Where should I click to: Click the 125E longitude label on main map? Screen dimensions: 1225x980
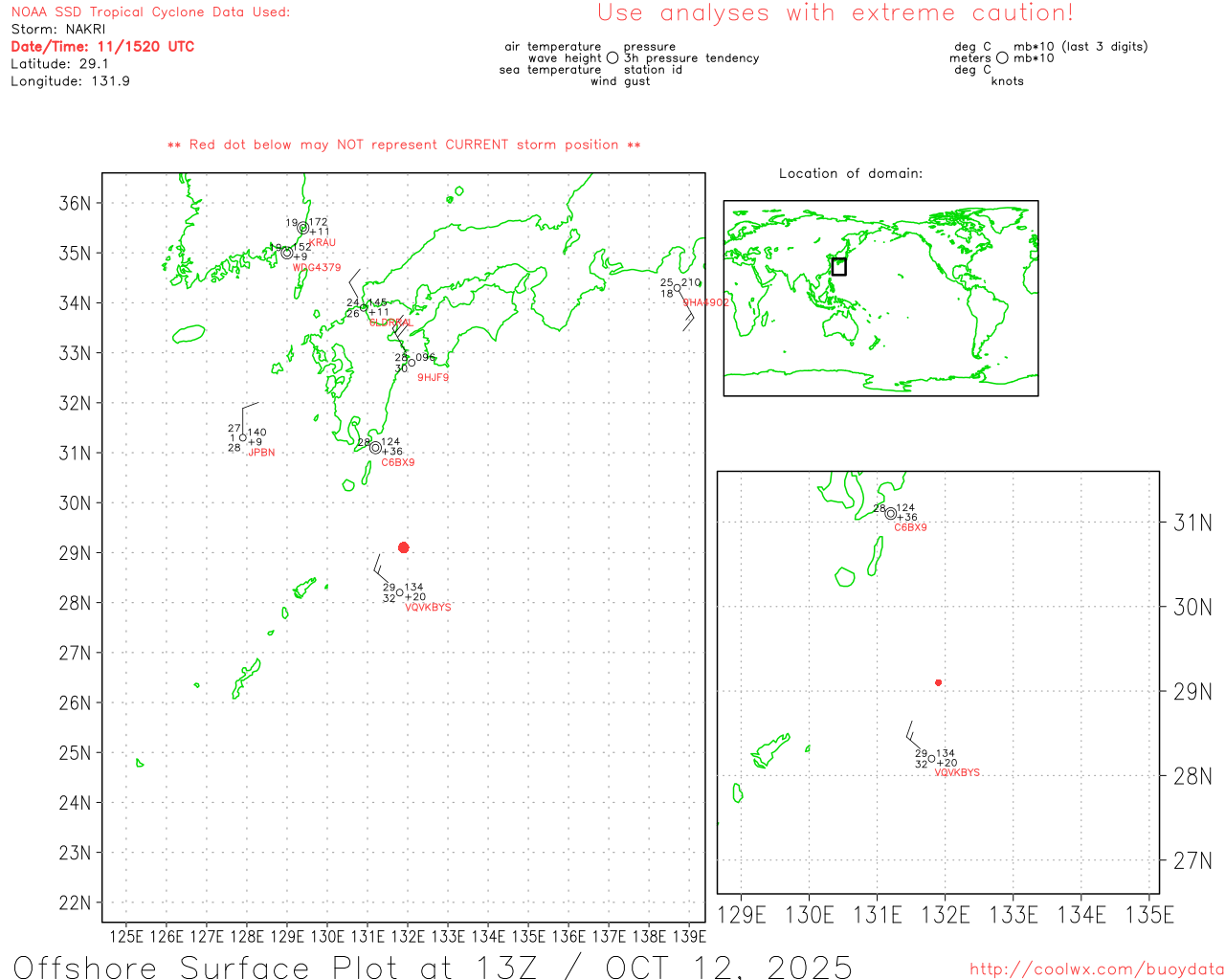tap(126, 937)
